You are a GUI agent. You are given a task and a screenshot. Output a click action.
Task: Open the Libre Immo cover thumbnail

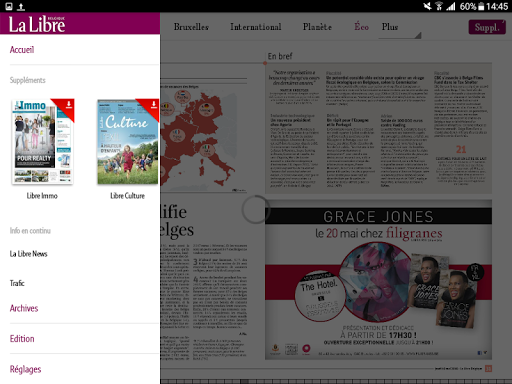[43, 142]
